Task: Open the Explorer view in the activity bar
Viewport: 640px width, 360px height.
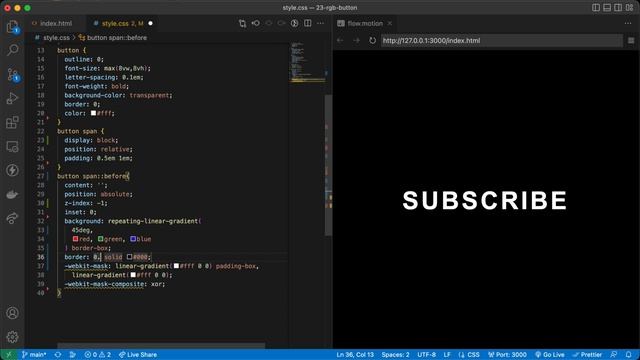Action: pos(12,27)
